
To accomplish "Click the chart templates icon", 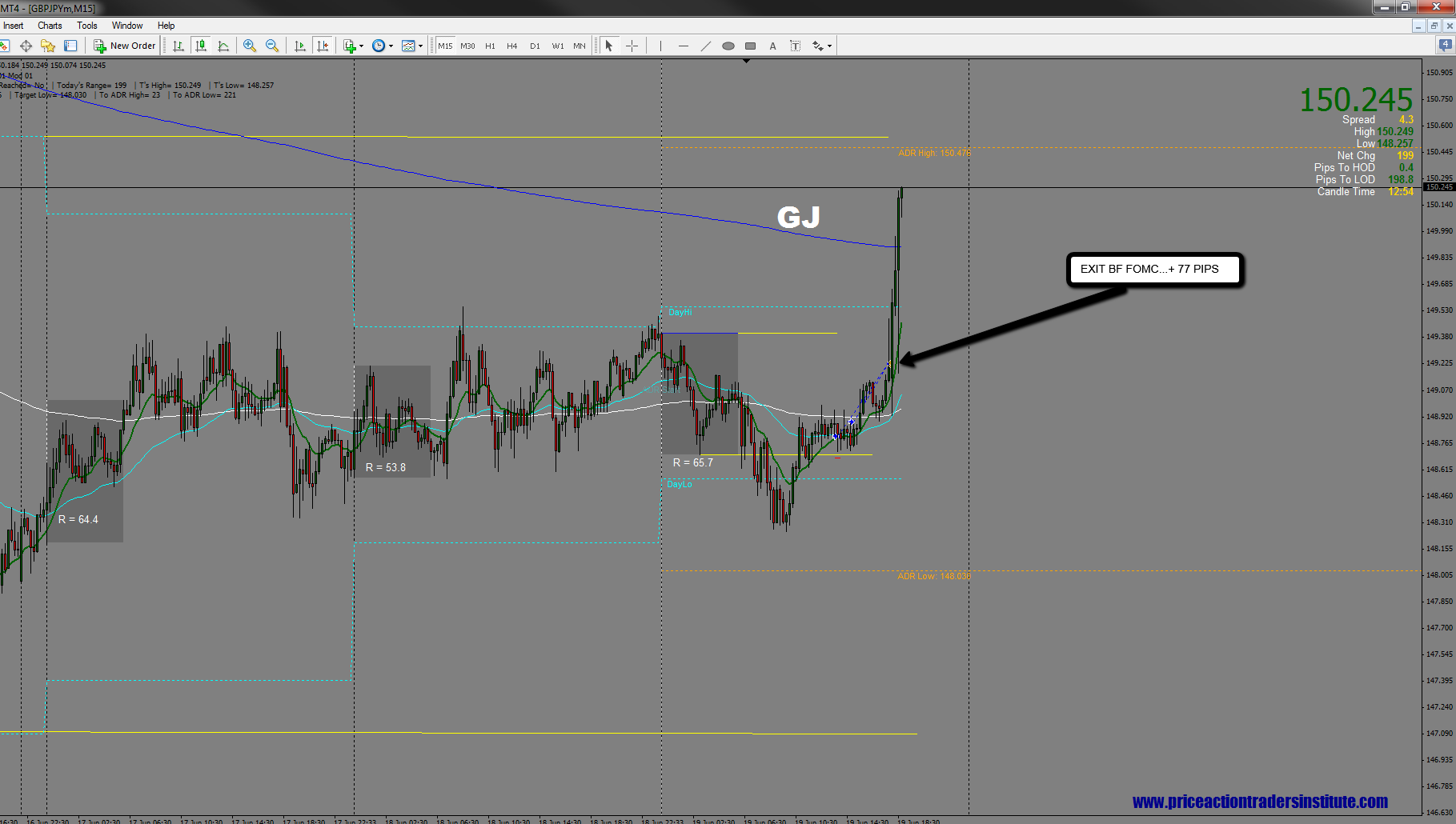I will click(x=408, y=46).
